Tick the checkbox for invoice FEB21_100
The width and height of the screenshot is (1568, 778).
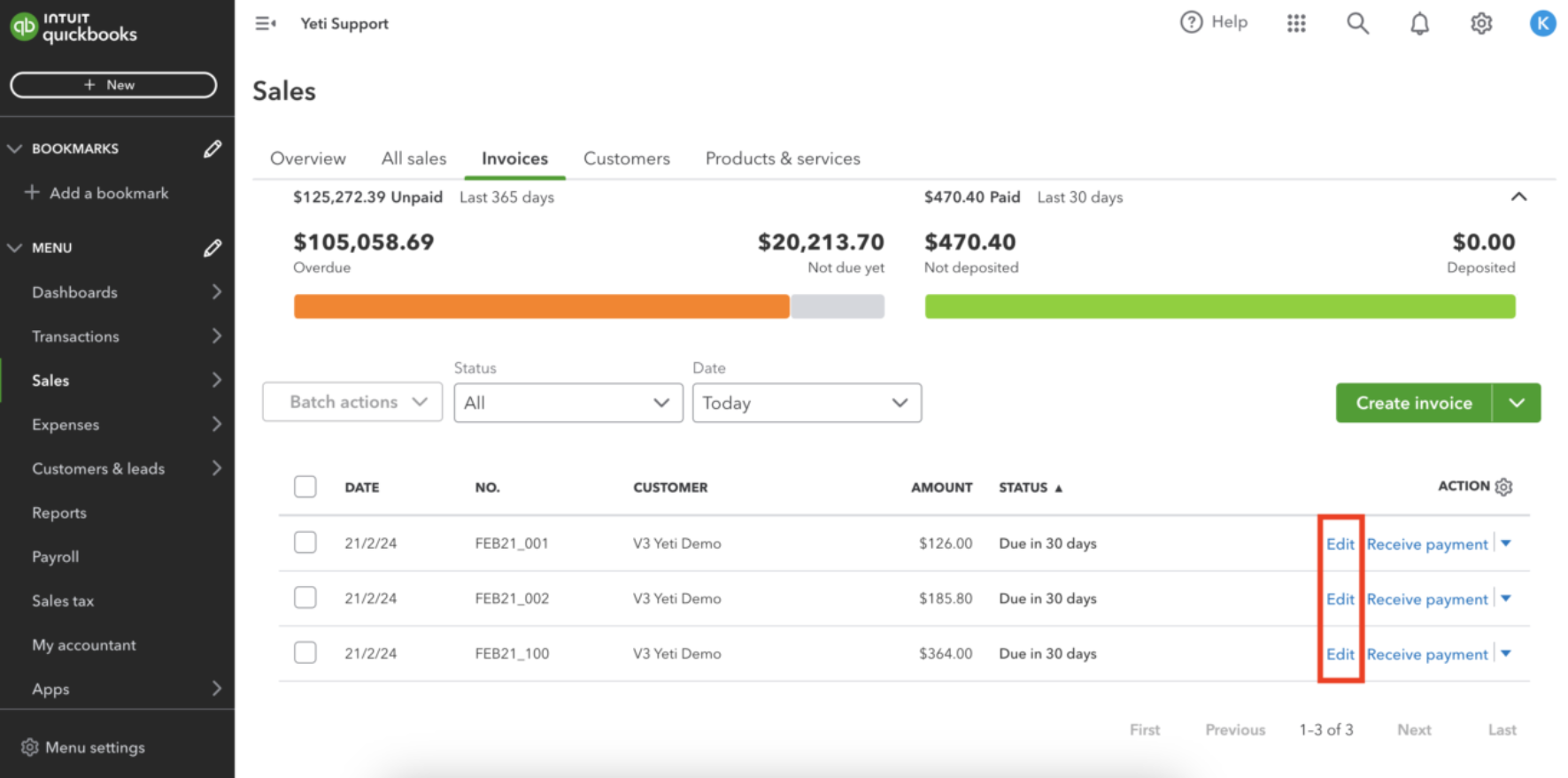click(305, 653)
